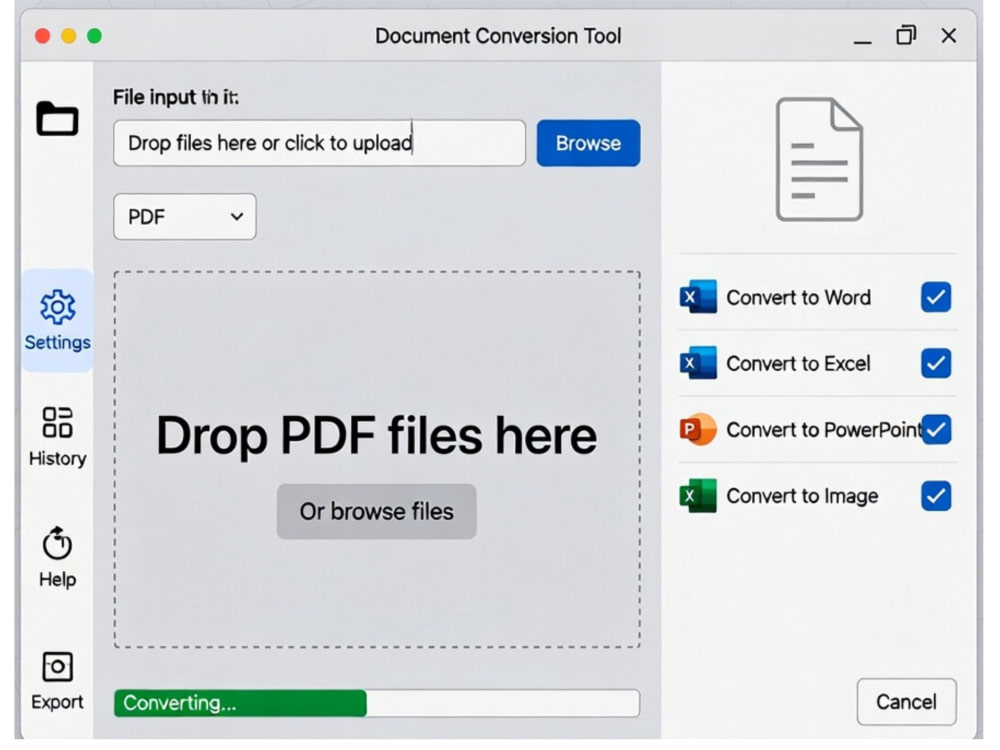Screen dimensions: 1000x750
Task: Click the Document Conversion Tool title
Action: (x=498, y=36)
